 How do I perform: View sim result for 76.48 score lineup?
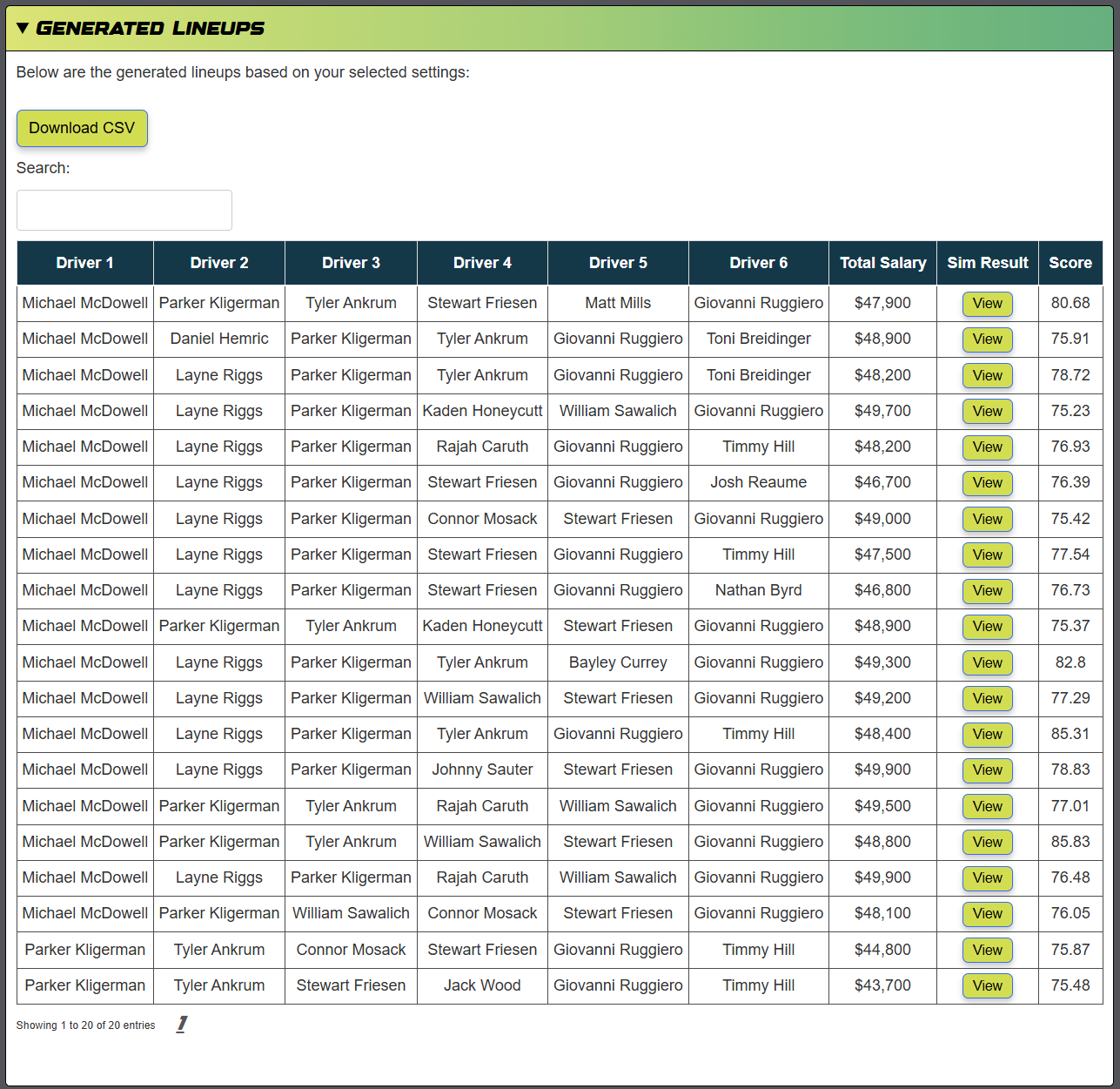[x=988, y=878]
